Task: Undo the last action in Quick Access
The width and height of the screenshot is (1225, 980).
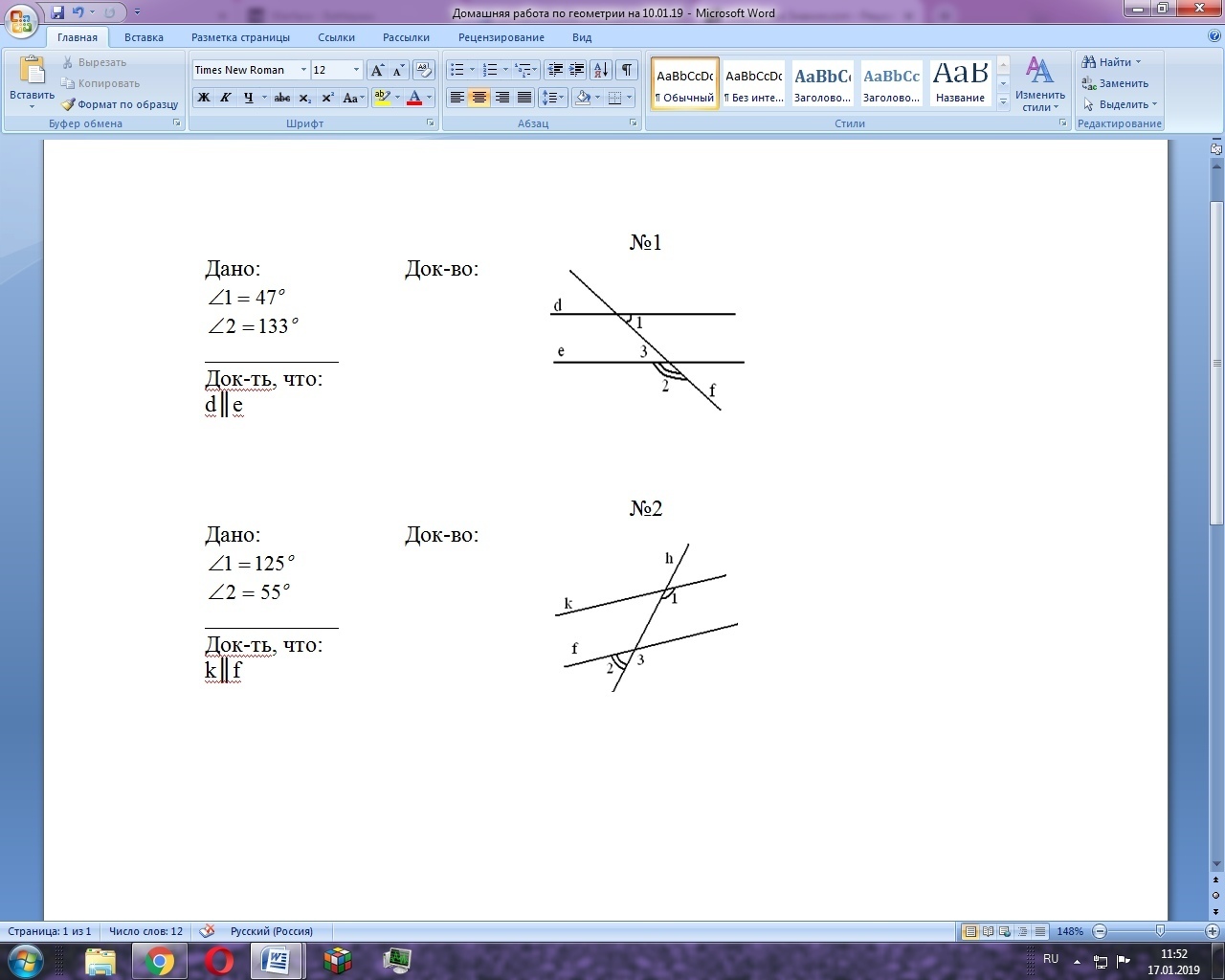Action: [x=78, y=12]
